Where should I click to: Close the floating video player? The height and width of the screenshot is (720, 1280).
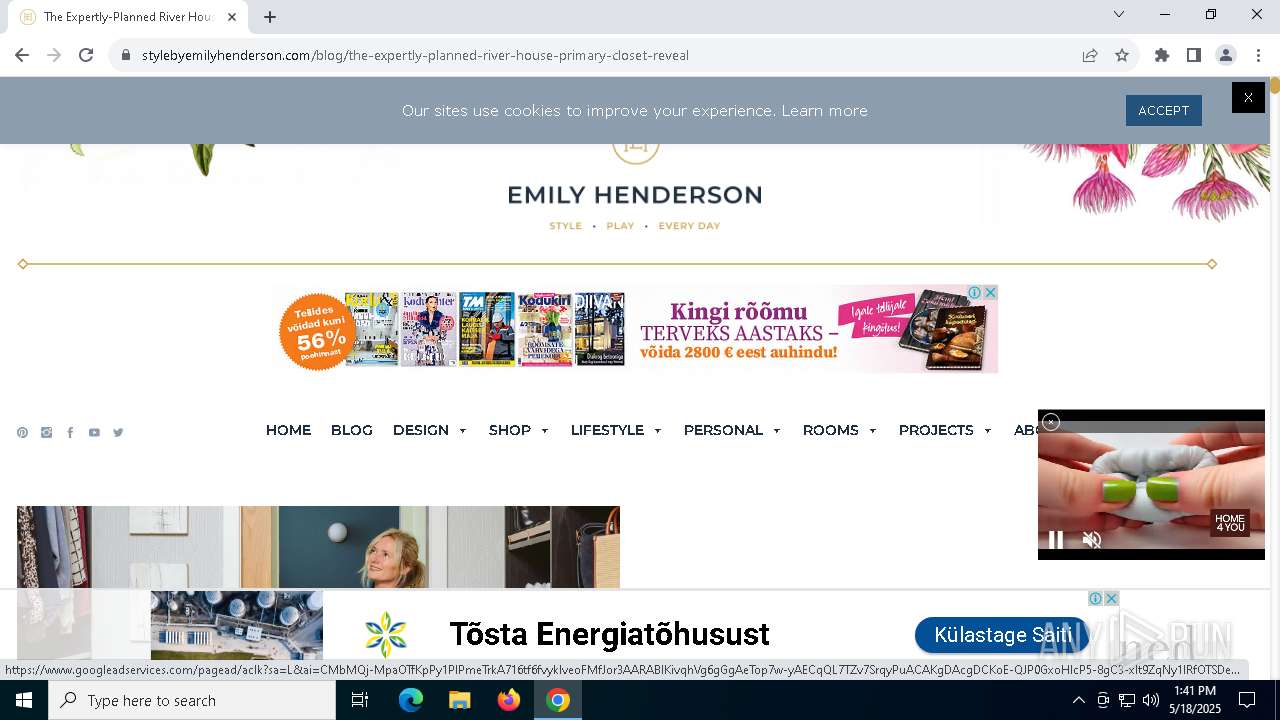(x=1051, y=422)
